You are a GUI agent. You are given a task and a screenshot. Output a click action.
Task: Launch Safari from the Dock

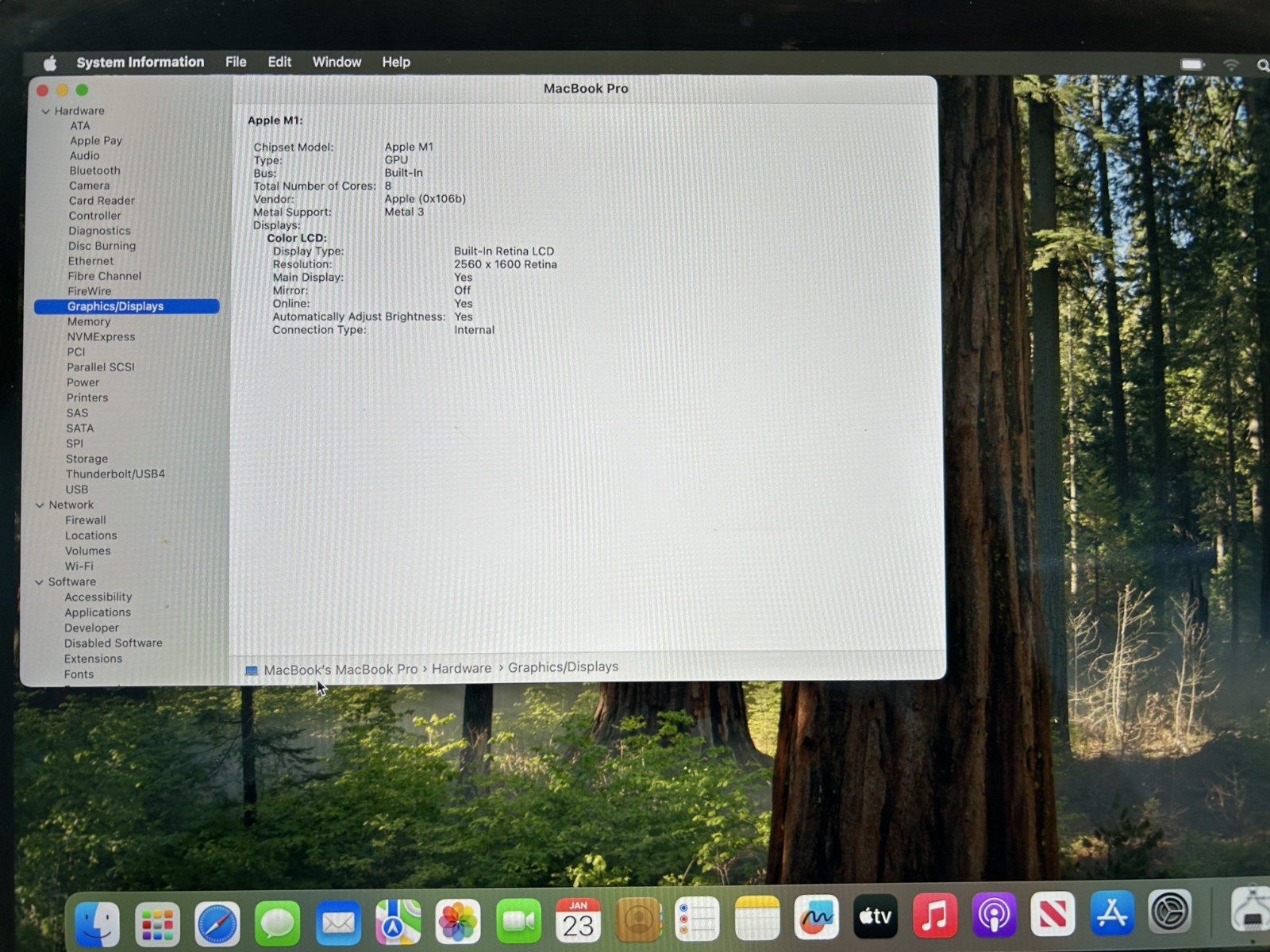coord(217,923)
